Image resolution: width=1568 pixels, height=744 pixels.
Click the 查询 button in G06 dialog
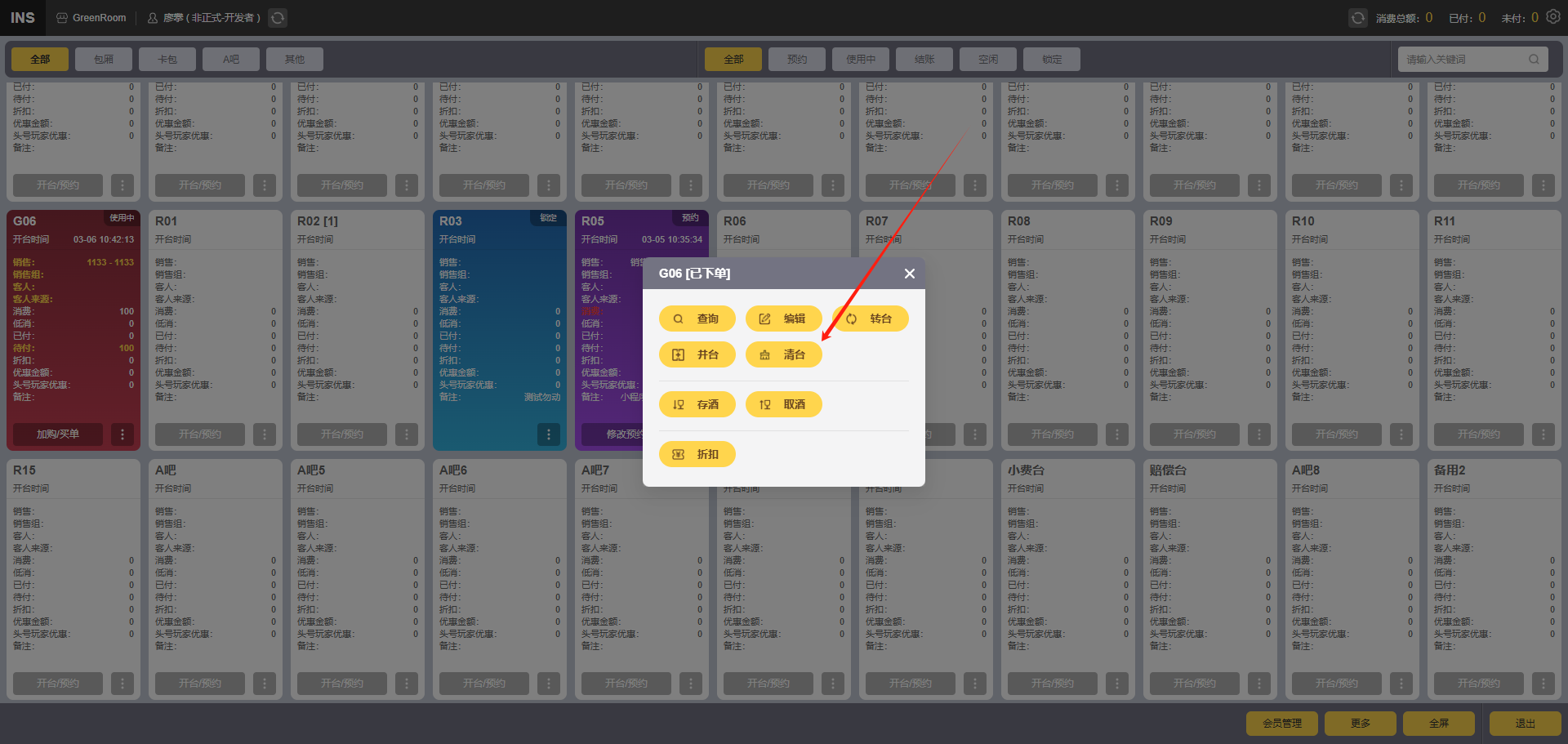click(697, 319)
